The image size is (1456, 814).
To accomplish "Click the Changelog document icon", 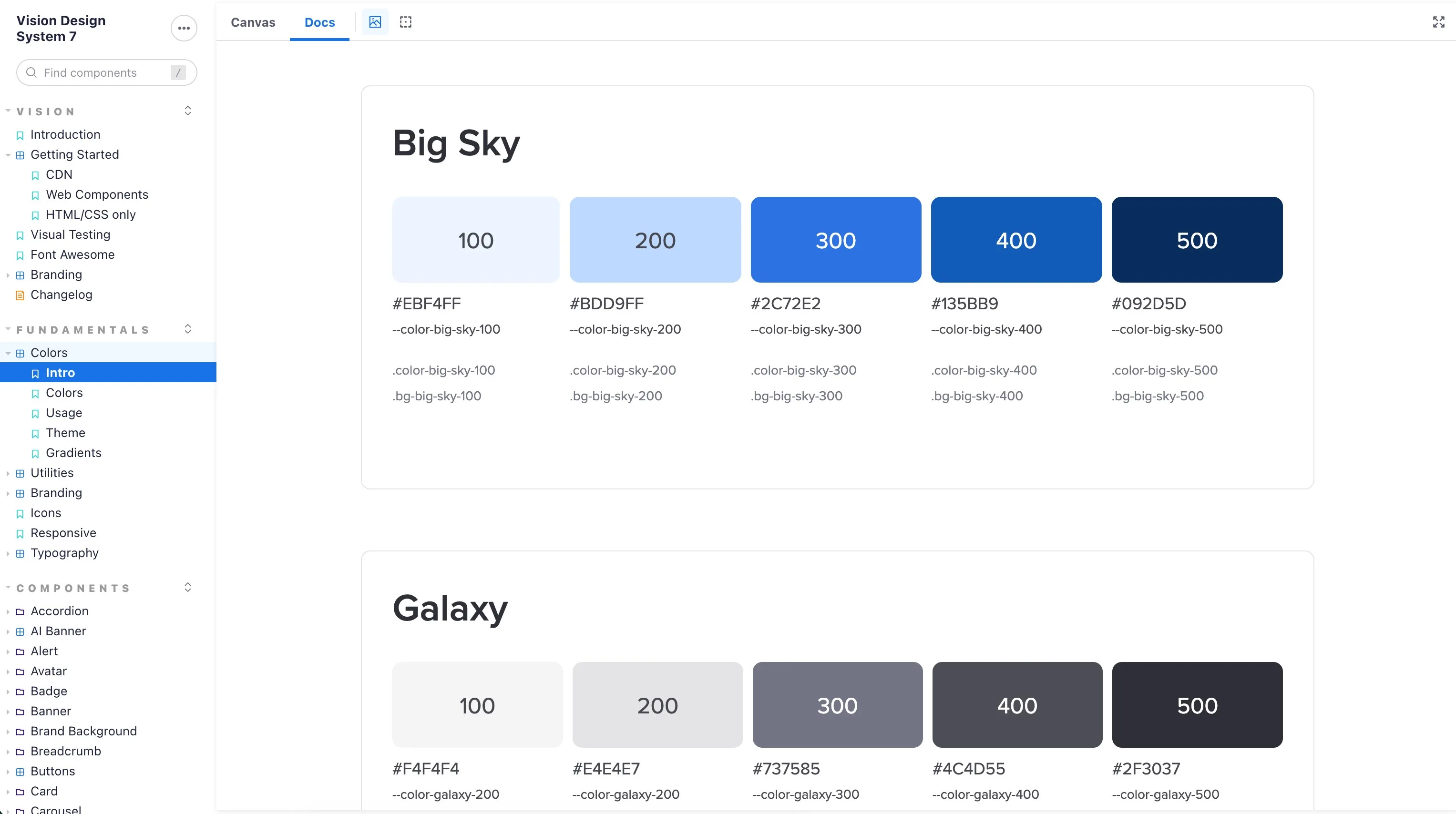I will click(x=20, y=295).
